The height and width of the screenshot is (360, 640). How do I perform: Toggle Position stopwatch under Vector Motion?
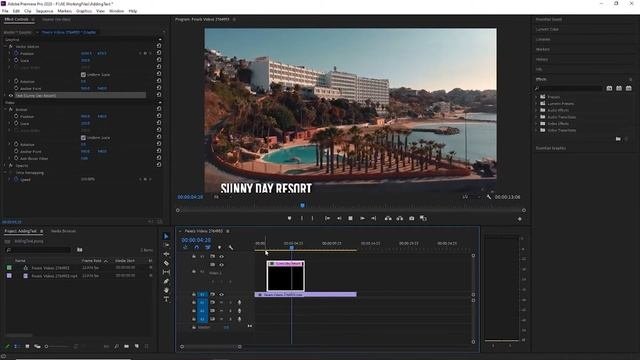(x=16, y=53)
